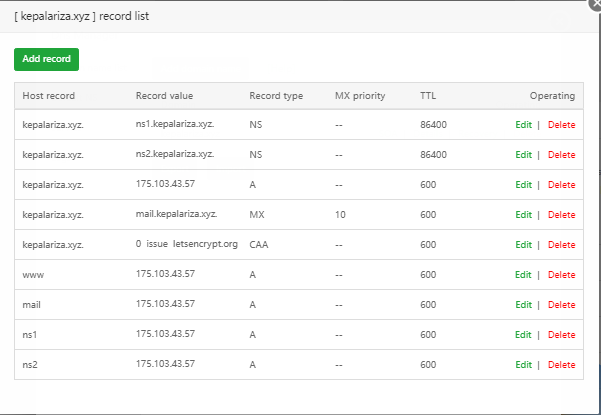601x415 pixels.
Task: Edit the kepalariza.xyz. A record
Action: 523,185
